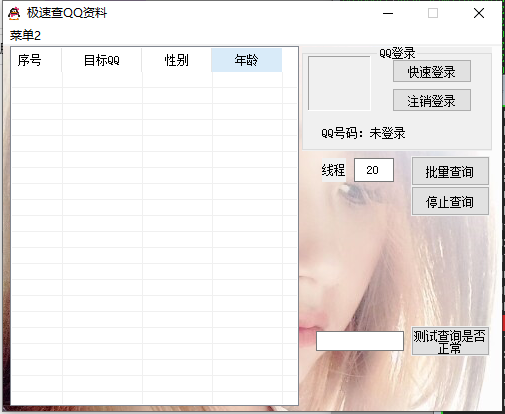
Task: Click the 性别 column header
Action: pyautogui.click(x=177, y=60)
